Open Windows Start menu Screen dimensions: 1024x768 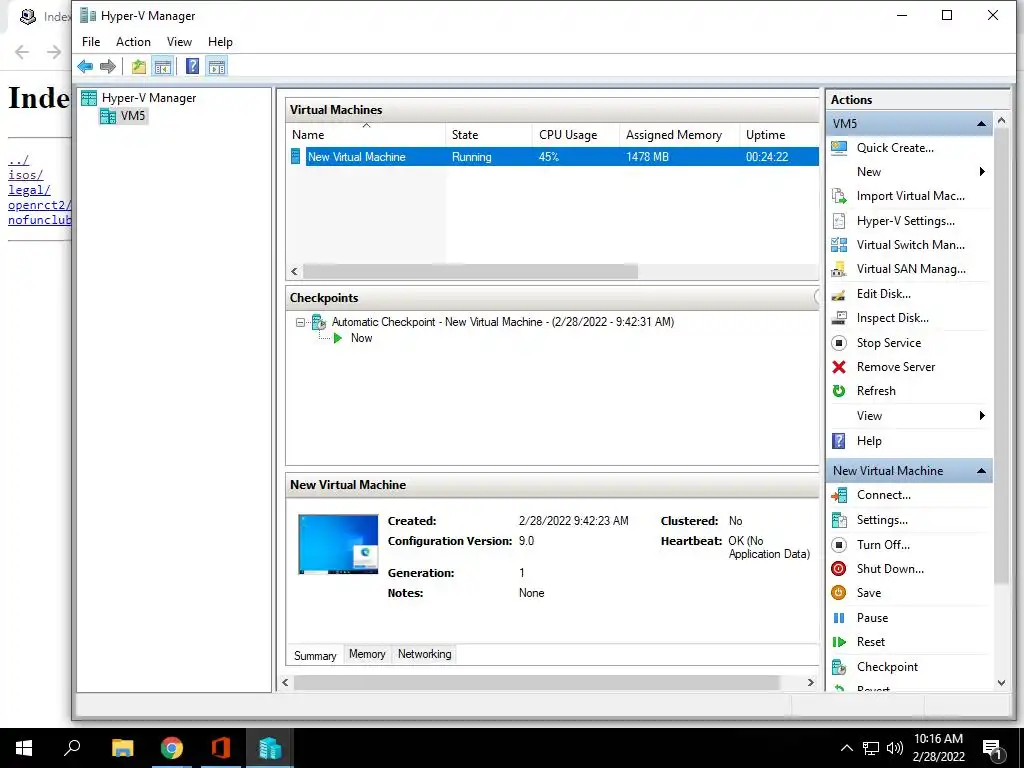point(24,748)
